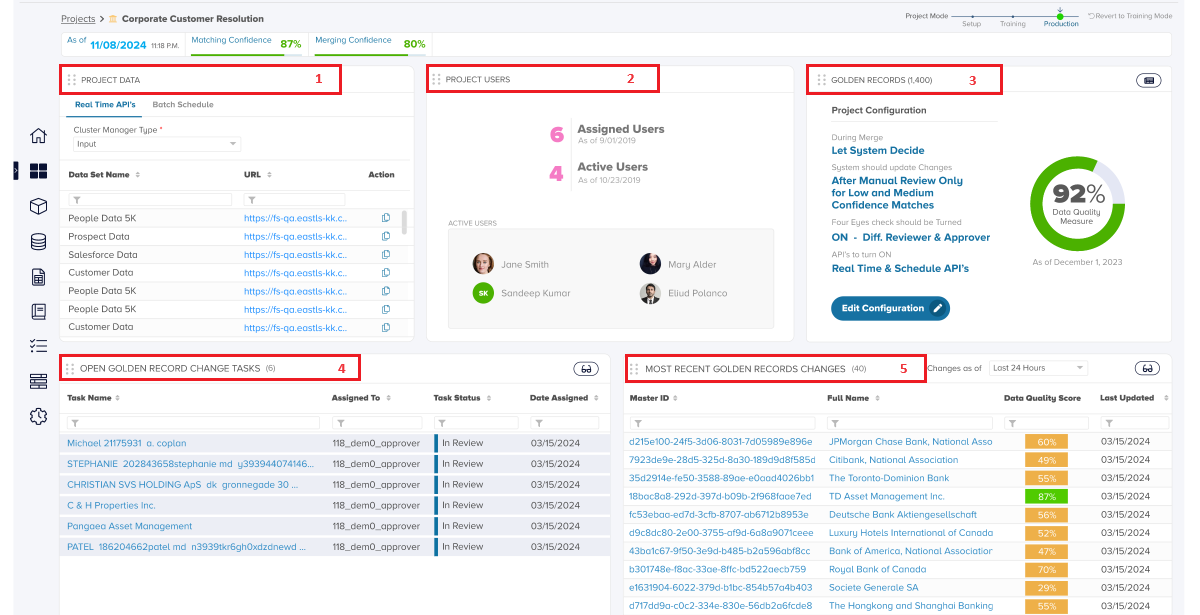1200x615 pixels.
Task: Copy the URL for Prospect Data row
Action: pyautogui.click(x=385, y=237)
